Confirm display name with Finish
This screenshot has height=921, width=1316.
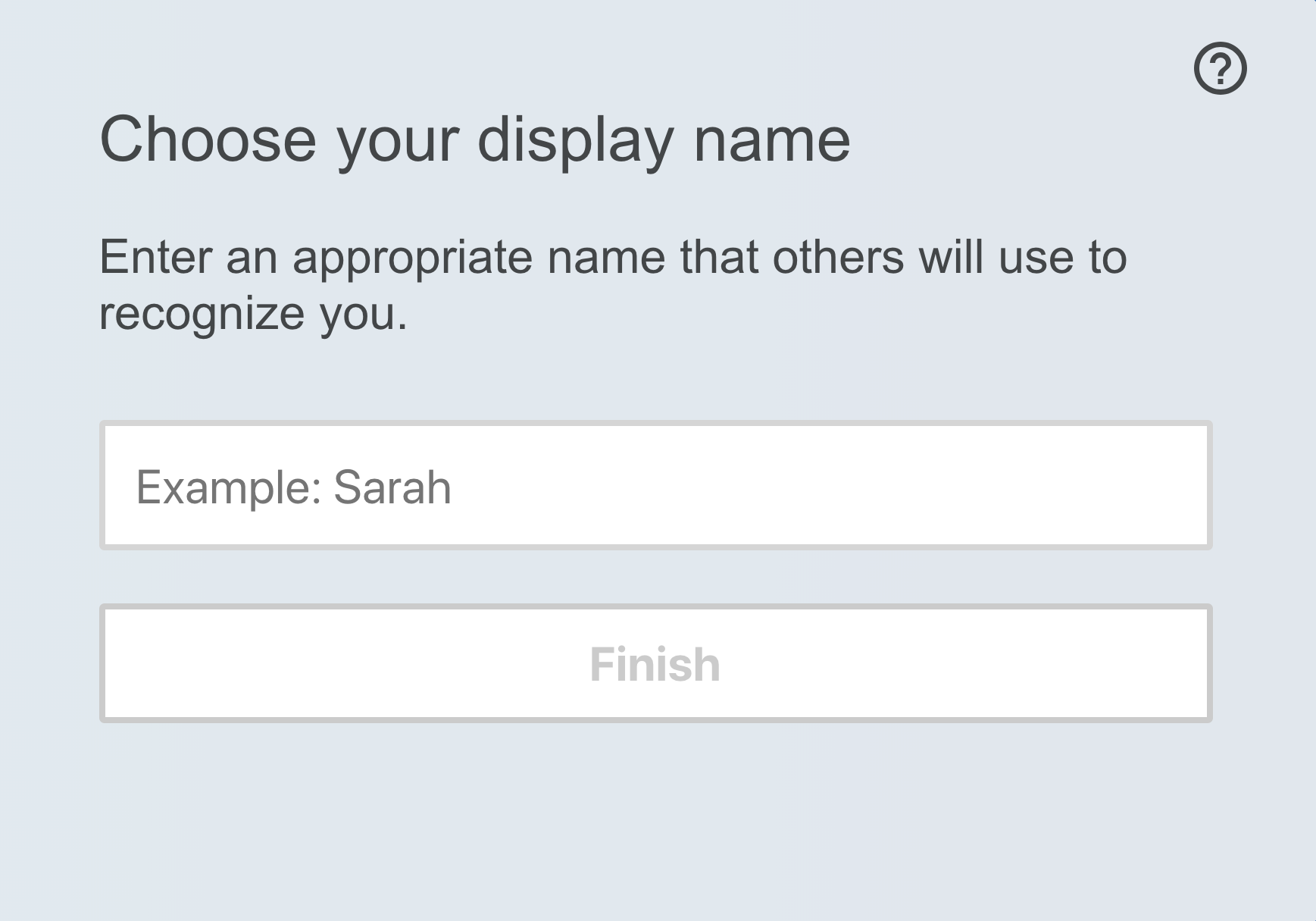655,663
